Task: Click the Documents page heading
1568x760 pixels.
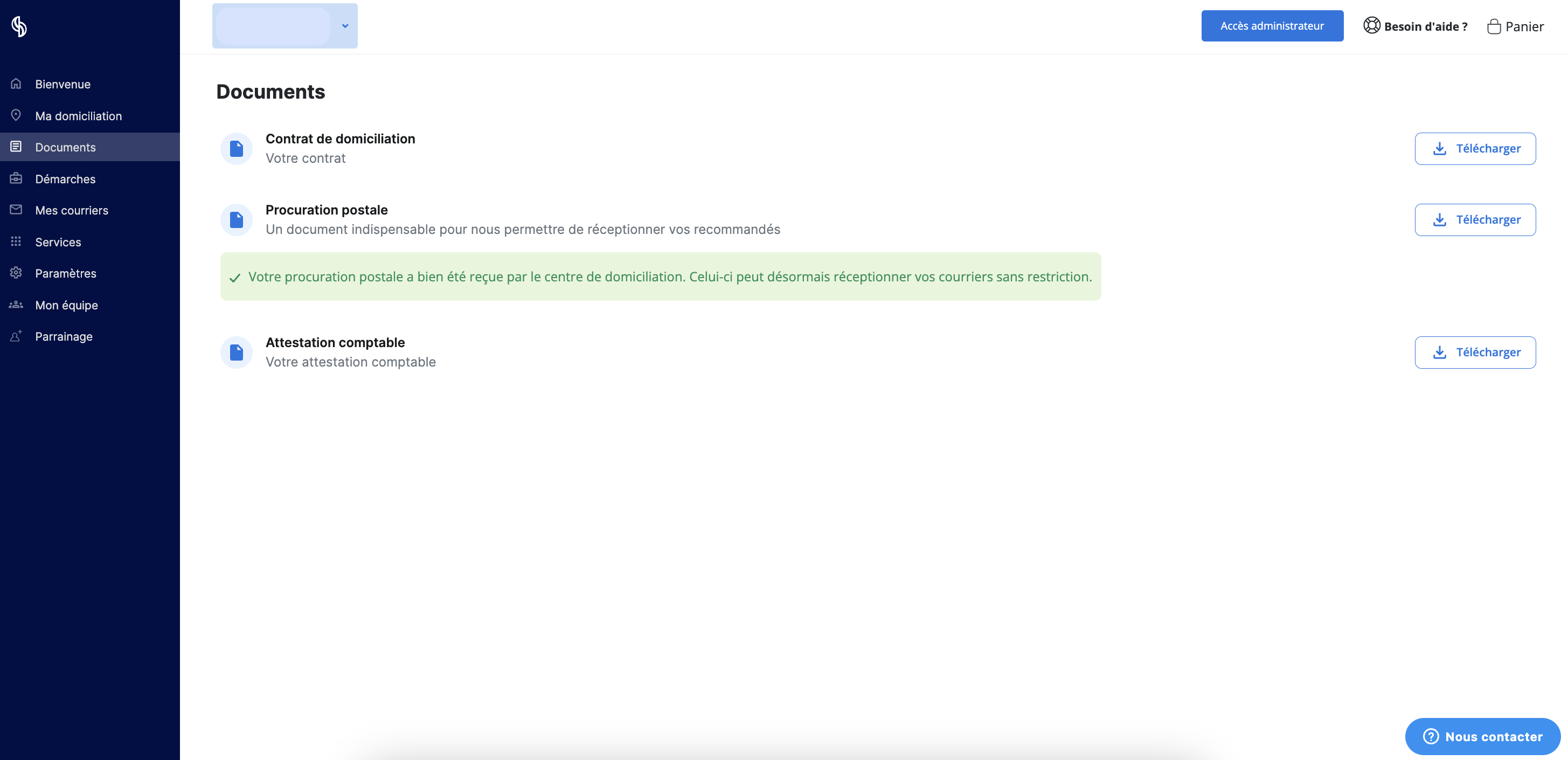Action: pyautogui.click(x=270, y=91)
